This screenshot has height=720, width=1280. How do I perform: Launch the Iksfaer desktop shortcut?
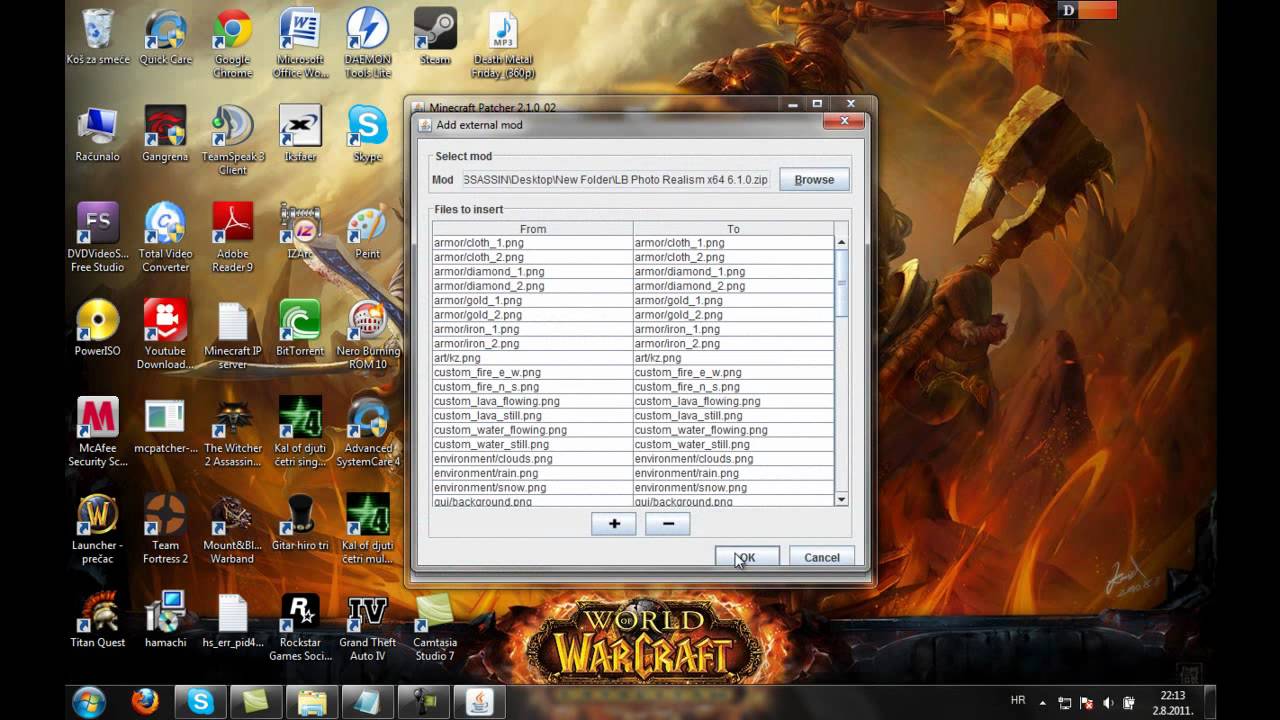(300, 134)
